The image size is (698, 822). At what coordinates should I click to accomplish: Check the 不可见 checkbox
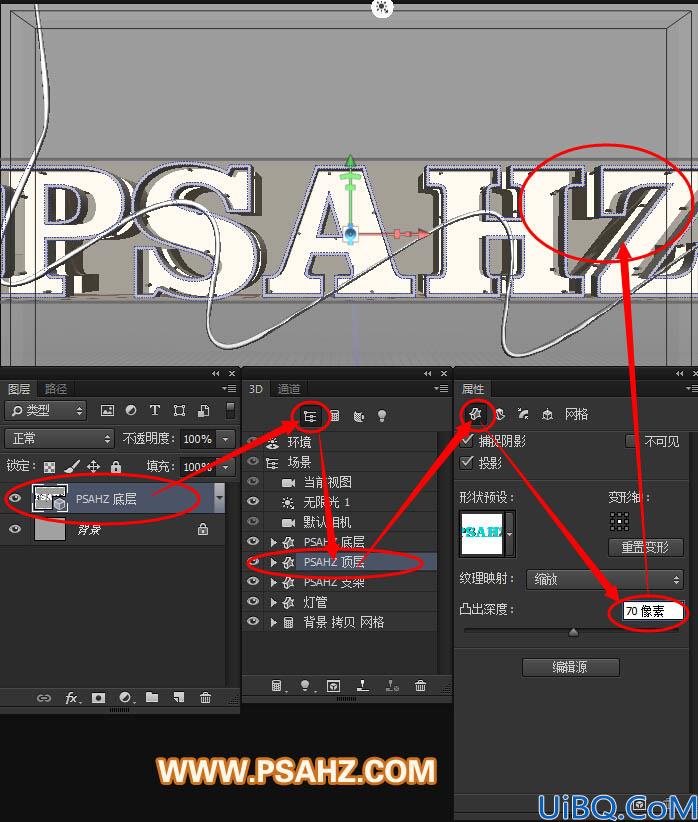632,441
